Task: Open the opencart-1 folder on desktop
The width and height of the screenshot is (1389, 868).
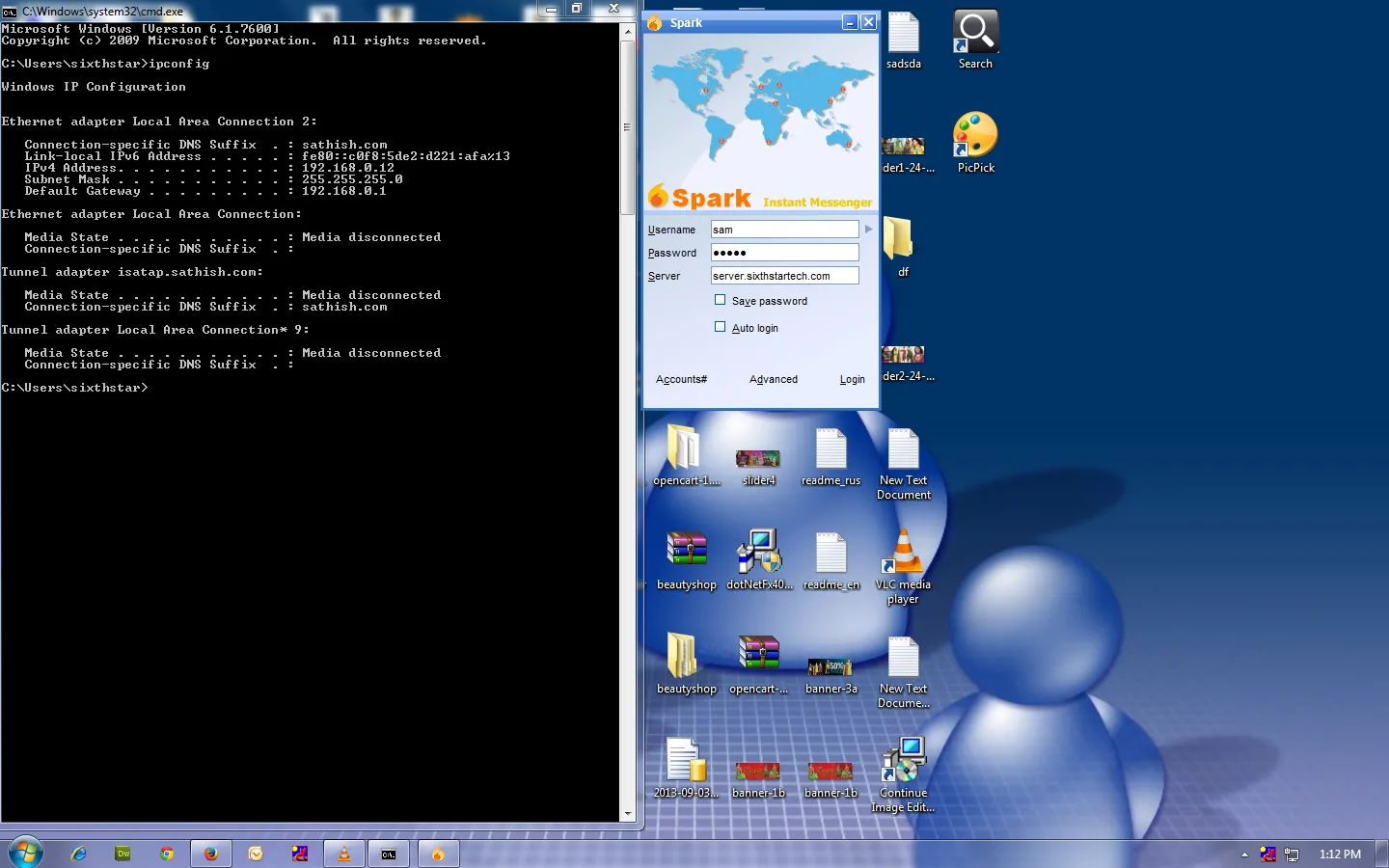Action: (x=685, y=448)
